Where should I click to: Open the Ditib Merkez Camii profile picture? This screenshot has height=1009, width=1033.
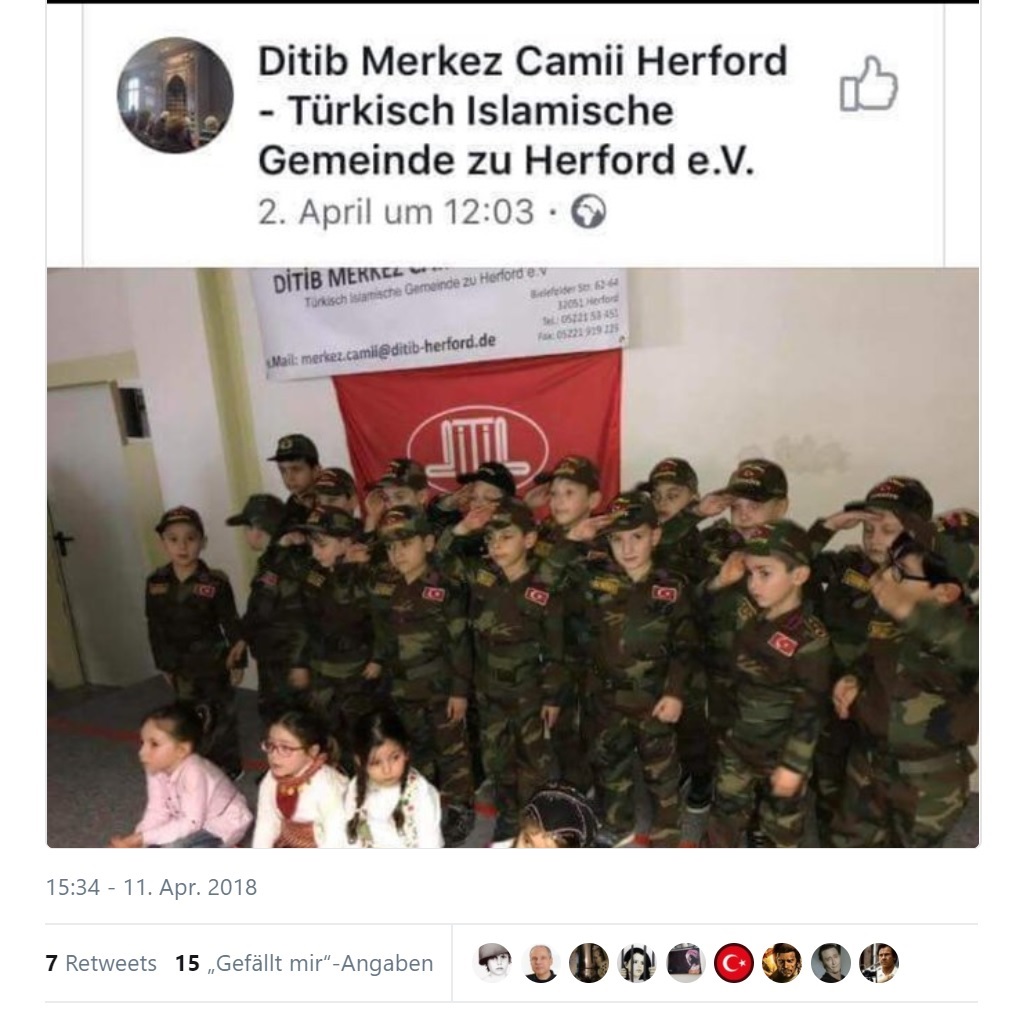(175, 95)
